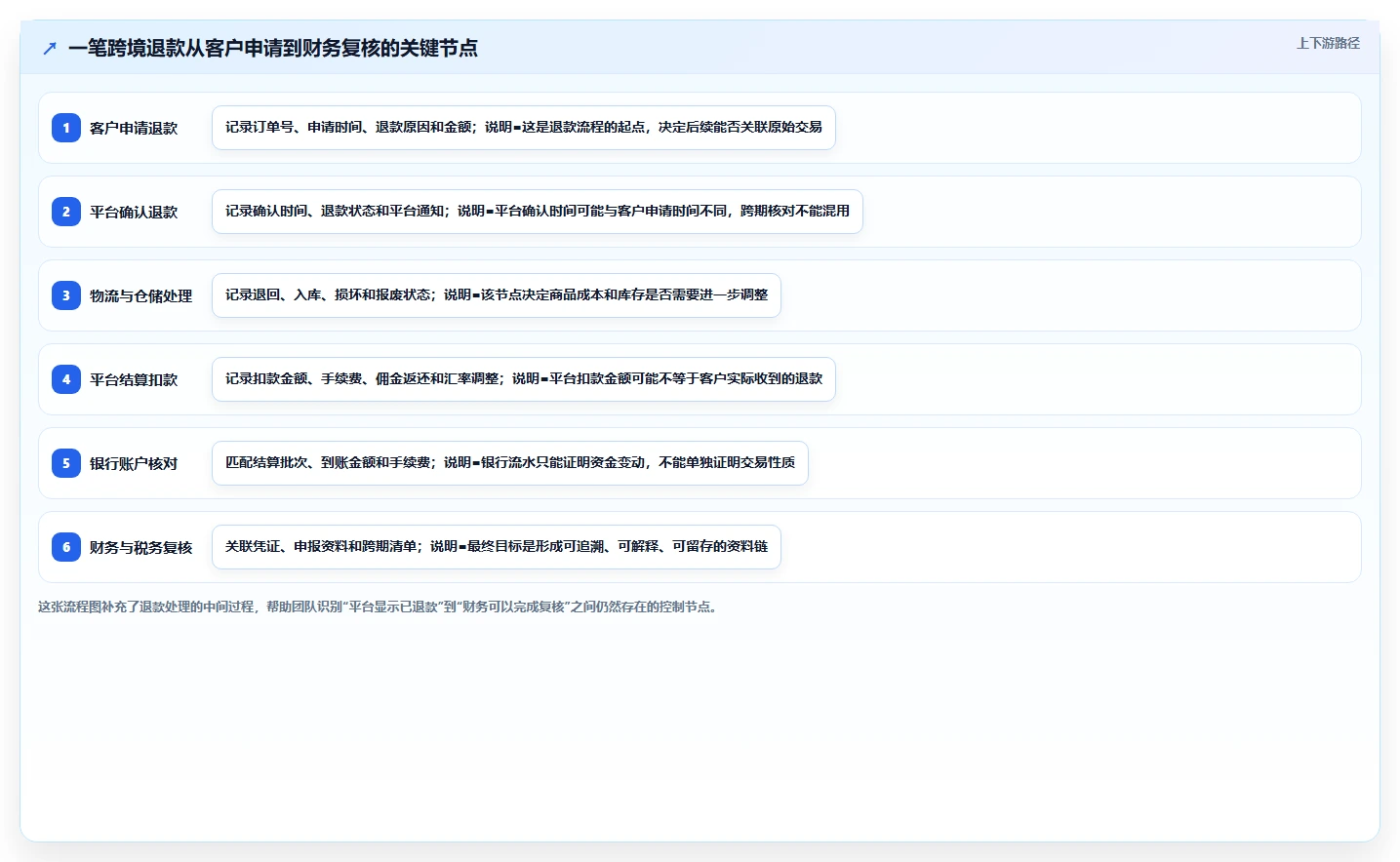Click step number 1 badge

tap(66, 128)
